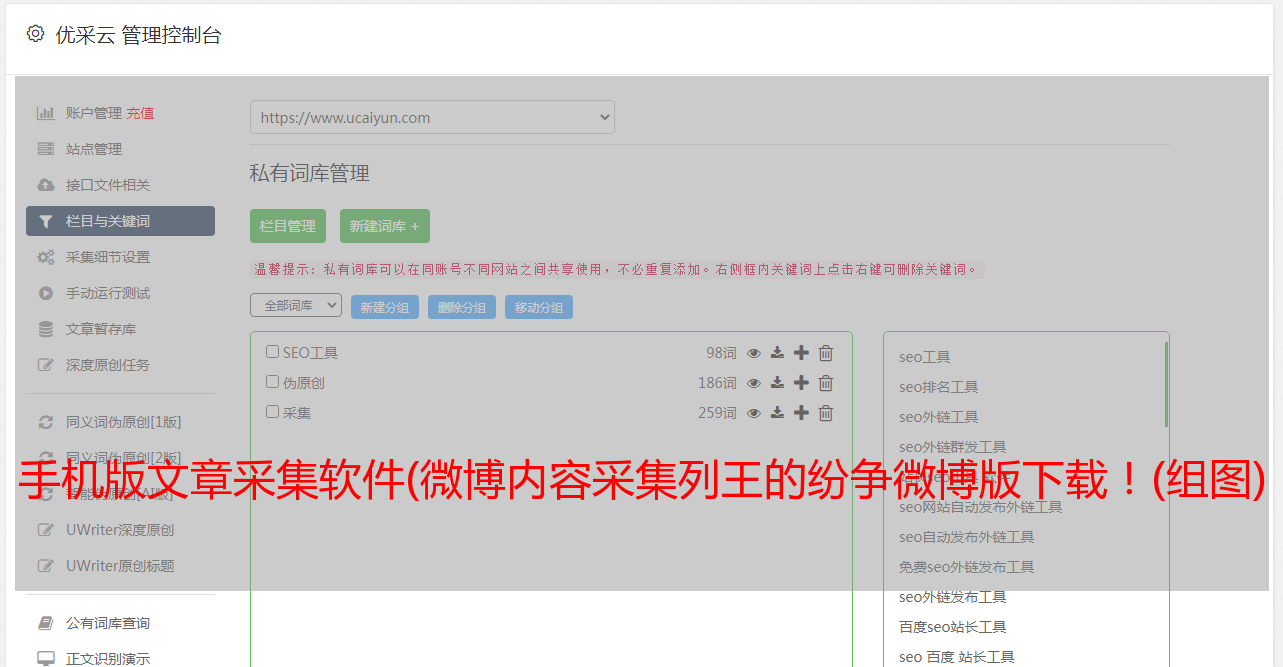
Task: Click the eye icon in the 采集 row
Action: 754,413
